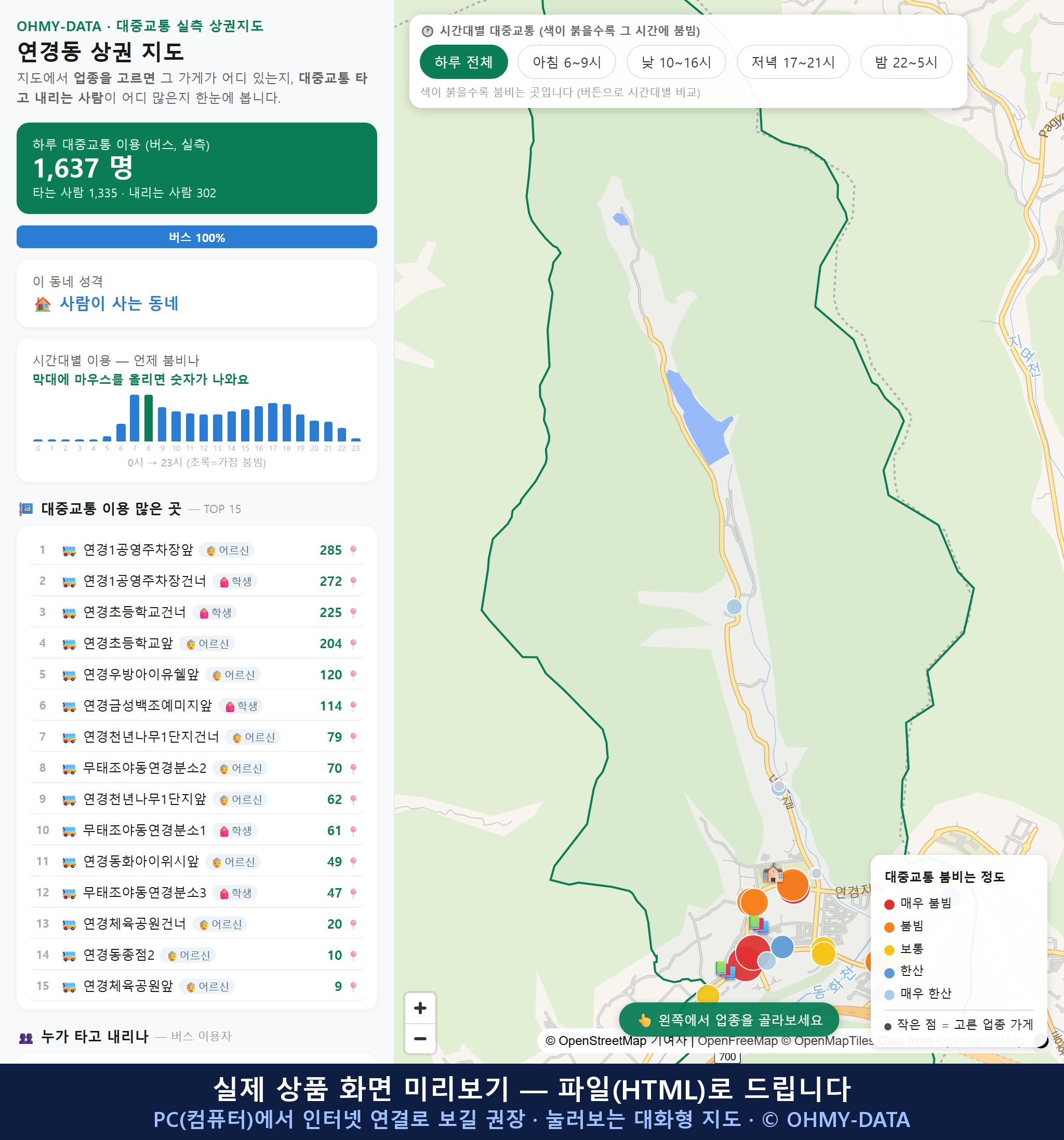Viewport: 1064px width, 1140px height.
Task: Click the green peak bar at hour 8
Action: coord(149,418)
